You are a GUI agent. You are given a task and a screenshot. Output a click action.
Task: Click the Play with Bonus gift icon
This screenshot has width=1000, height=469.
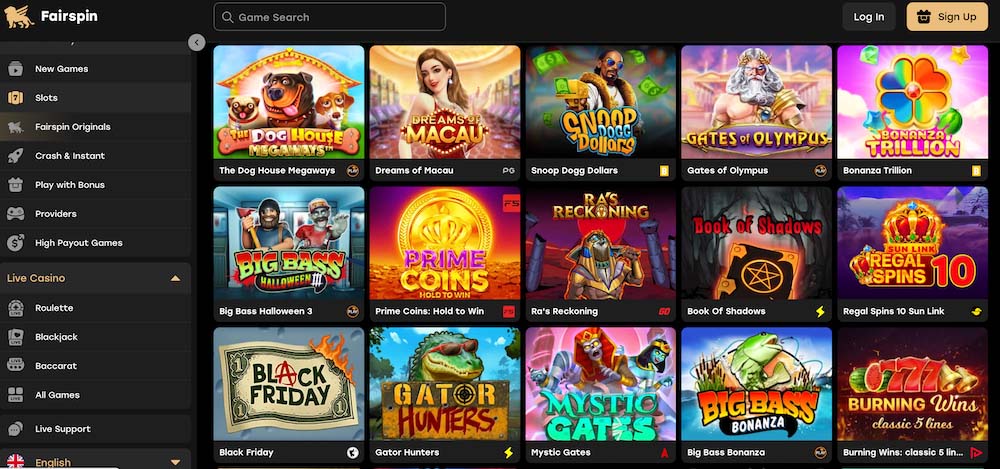pyautogui.click(x=15, y=185)
